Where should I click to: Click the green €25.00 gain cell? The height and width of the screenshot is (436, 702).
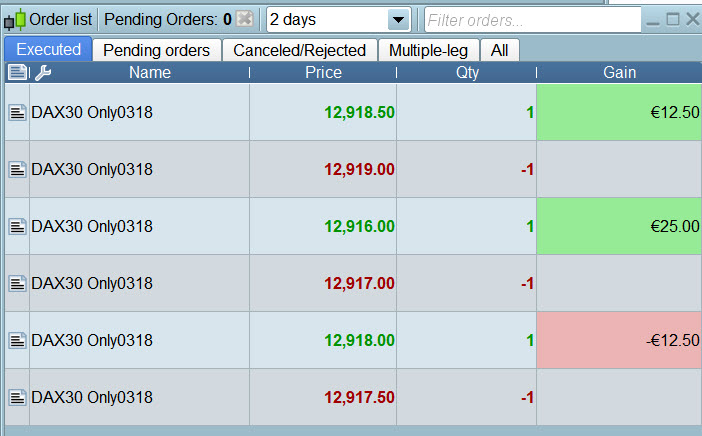pyautogui.click(x=619, y=227)
